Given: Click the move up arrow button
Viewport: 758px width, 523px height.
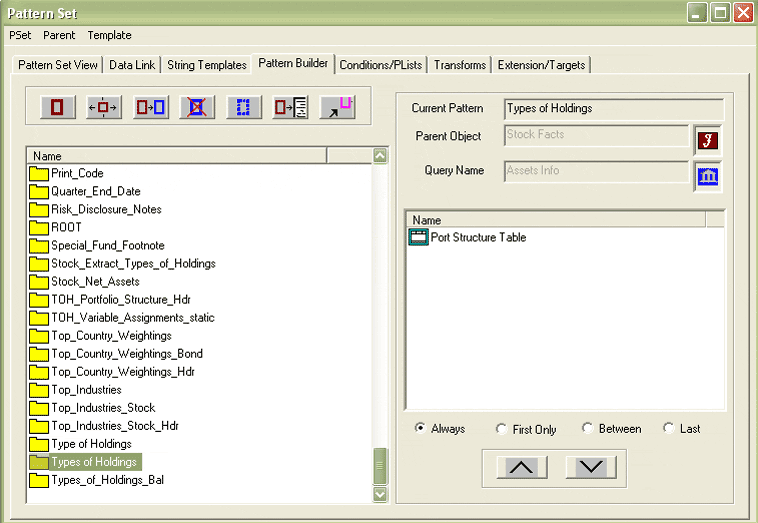Looking at the screenshot, I should tap(522, 467).
